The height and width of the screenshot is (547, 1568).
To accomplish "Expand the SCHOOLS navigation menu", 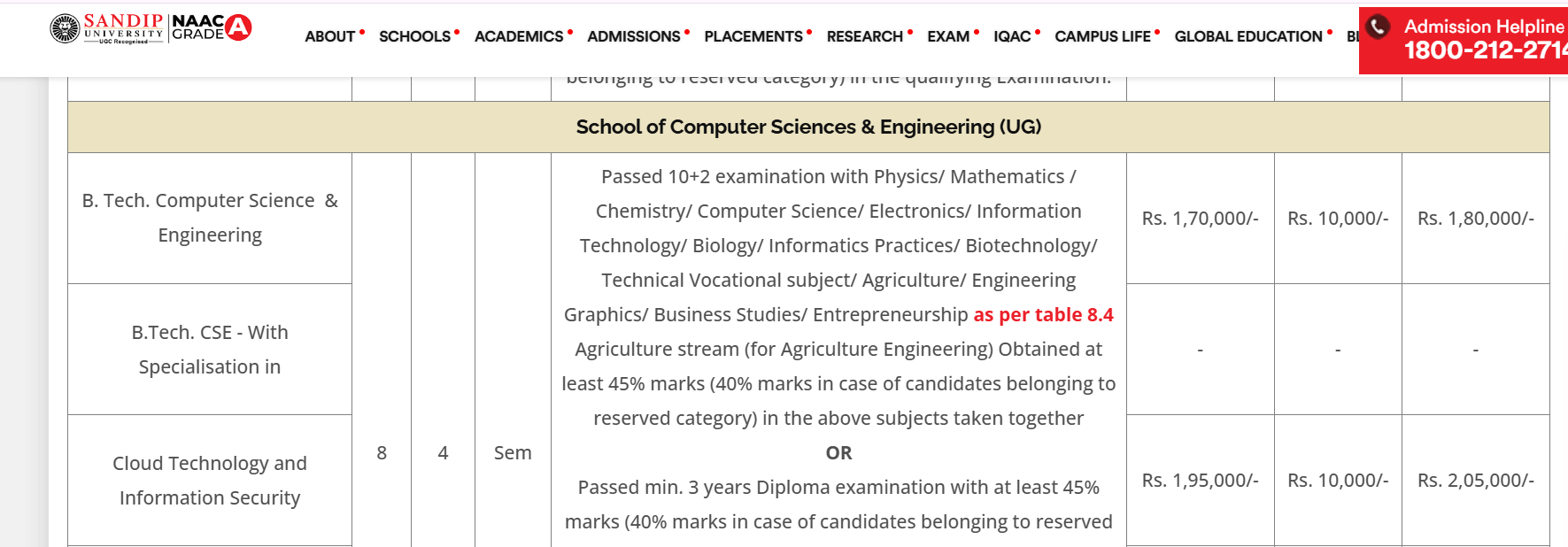I will tap(414, 36).
